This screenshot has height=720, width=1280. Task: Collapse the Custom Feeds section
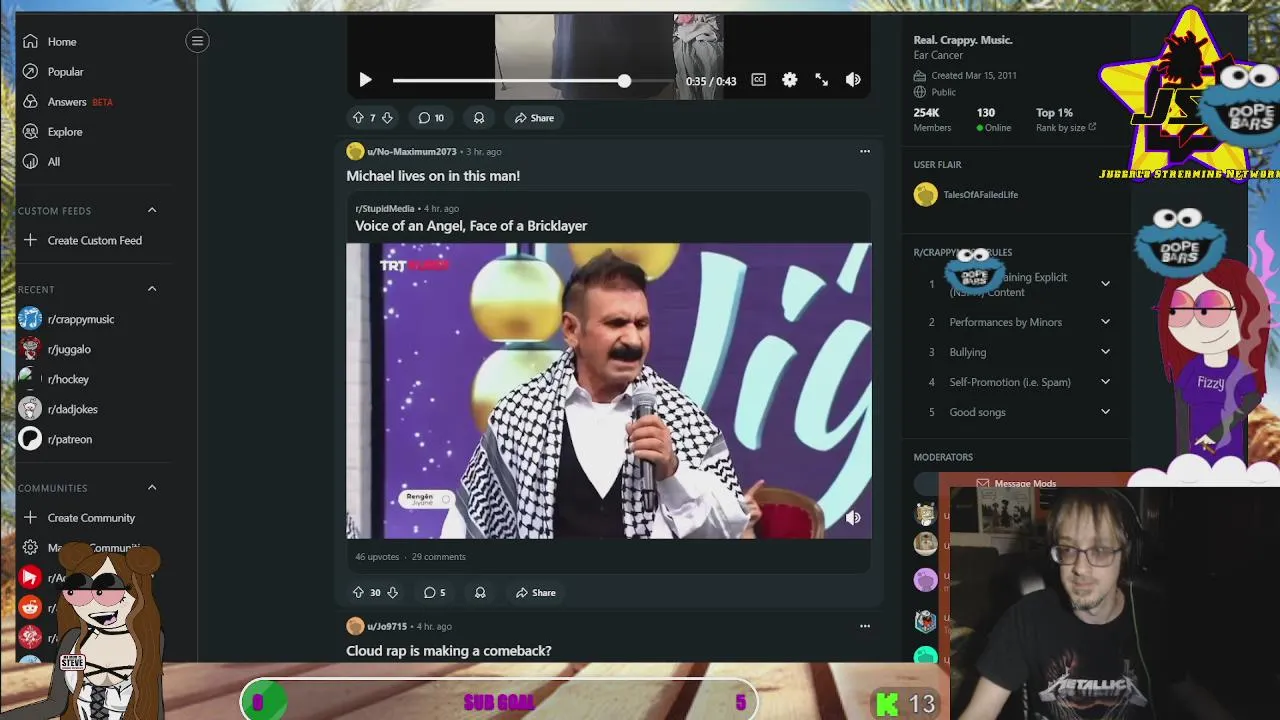152,210
